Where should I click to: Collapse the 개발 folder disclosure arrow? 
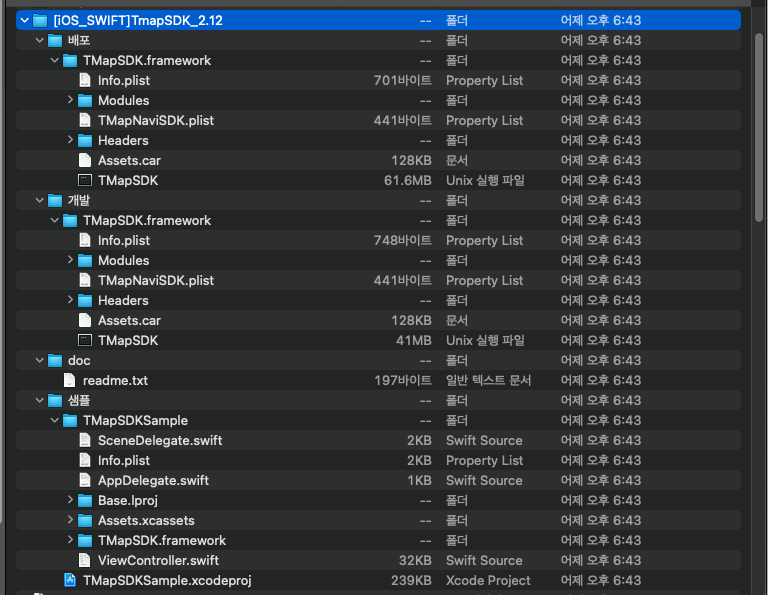click(x=40, y=200)
